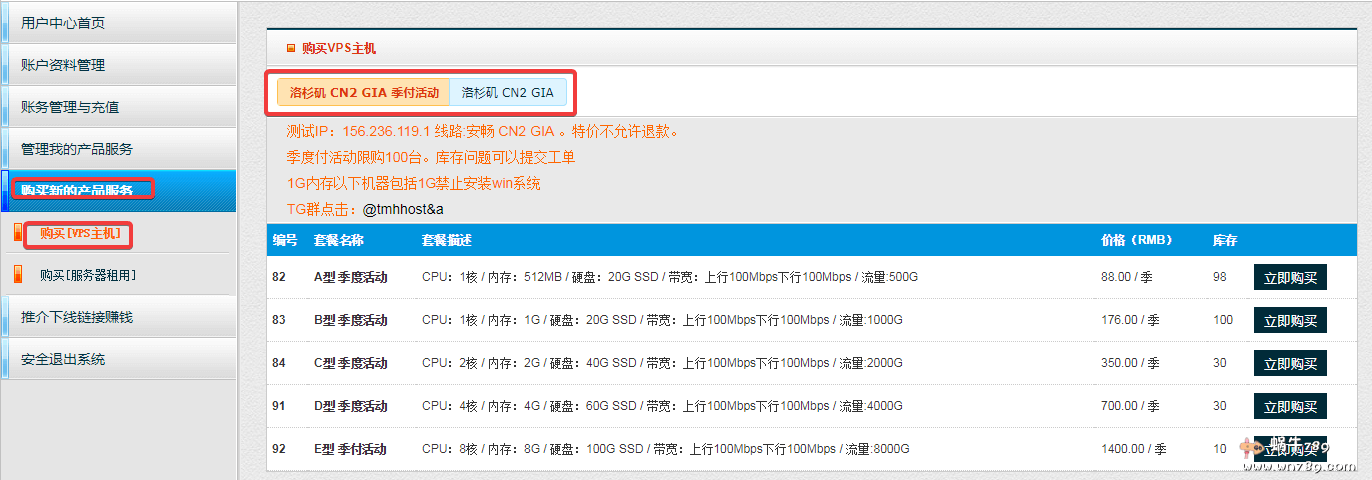Click the orange square icon before 购买VPS主机 header
Image resolution: width=1372 pixels, height=480 pixels.
[291, 48]
